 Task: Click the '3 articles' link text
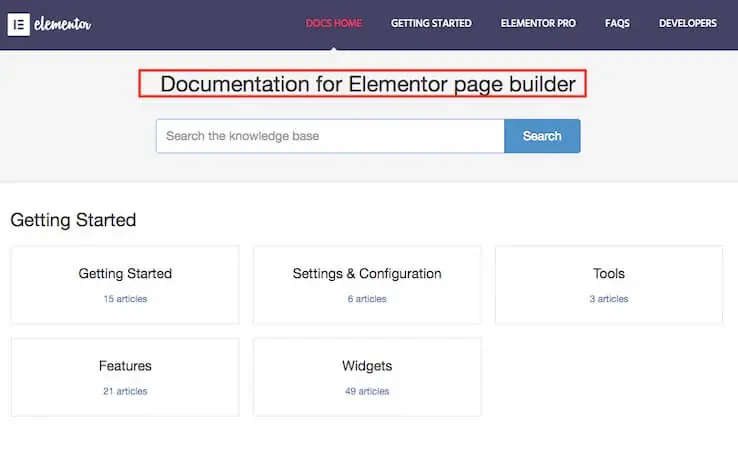coord(609,299)
